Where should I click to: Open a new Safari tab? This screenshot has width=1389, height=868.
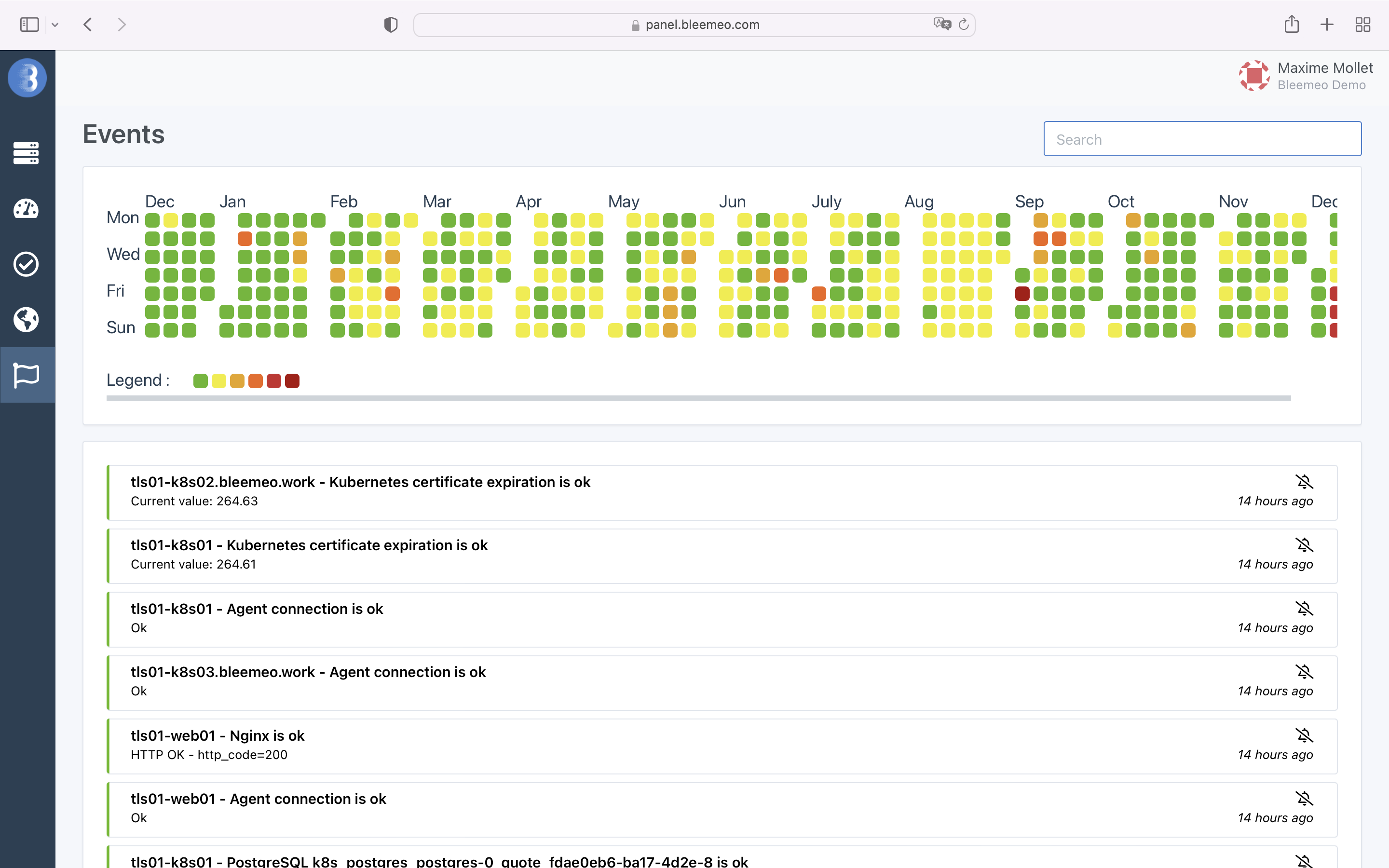[1326, 24]
